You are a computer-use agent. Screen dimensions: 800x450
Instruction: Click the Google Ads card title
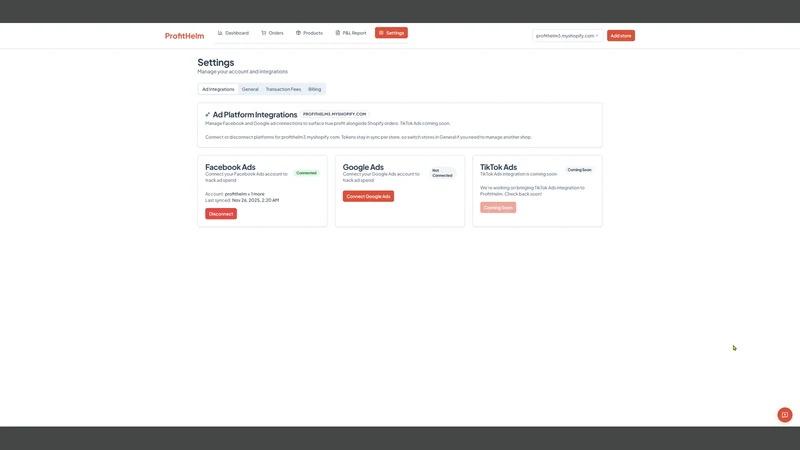click(363, 167)
